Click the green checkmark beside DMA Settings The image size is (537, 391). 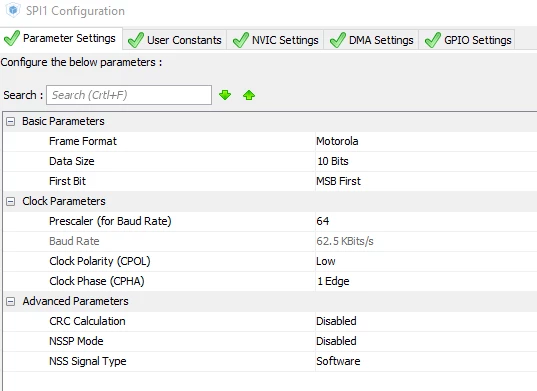click(338, 40)
